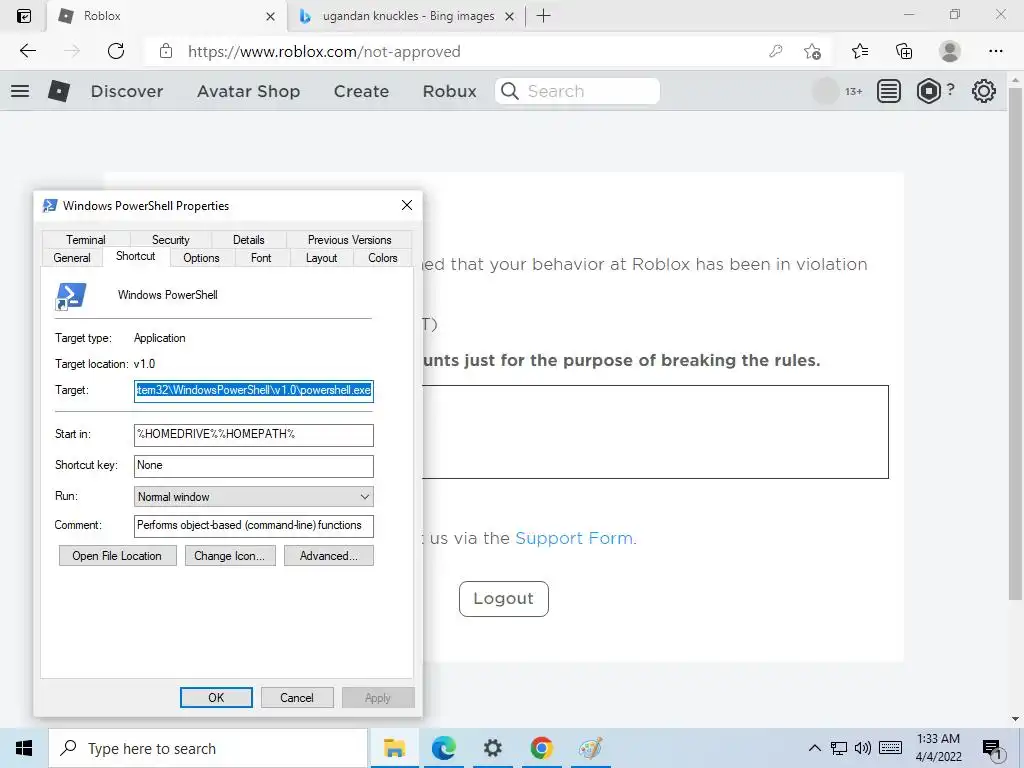Open the Font tab

[x=261, y=258]
